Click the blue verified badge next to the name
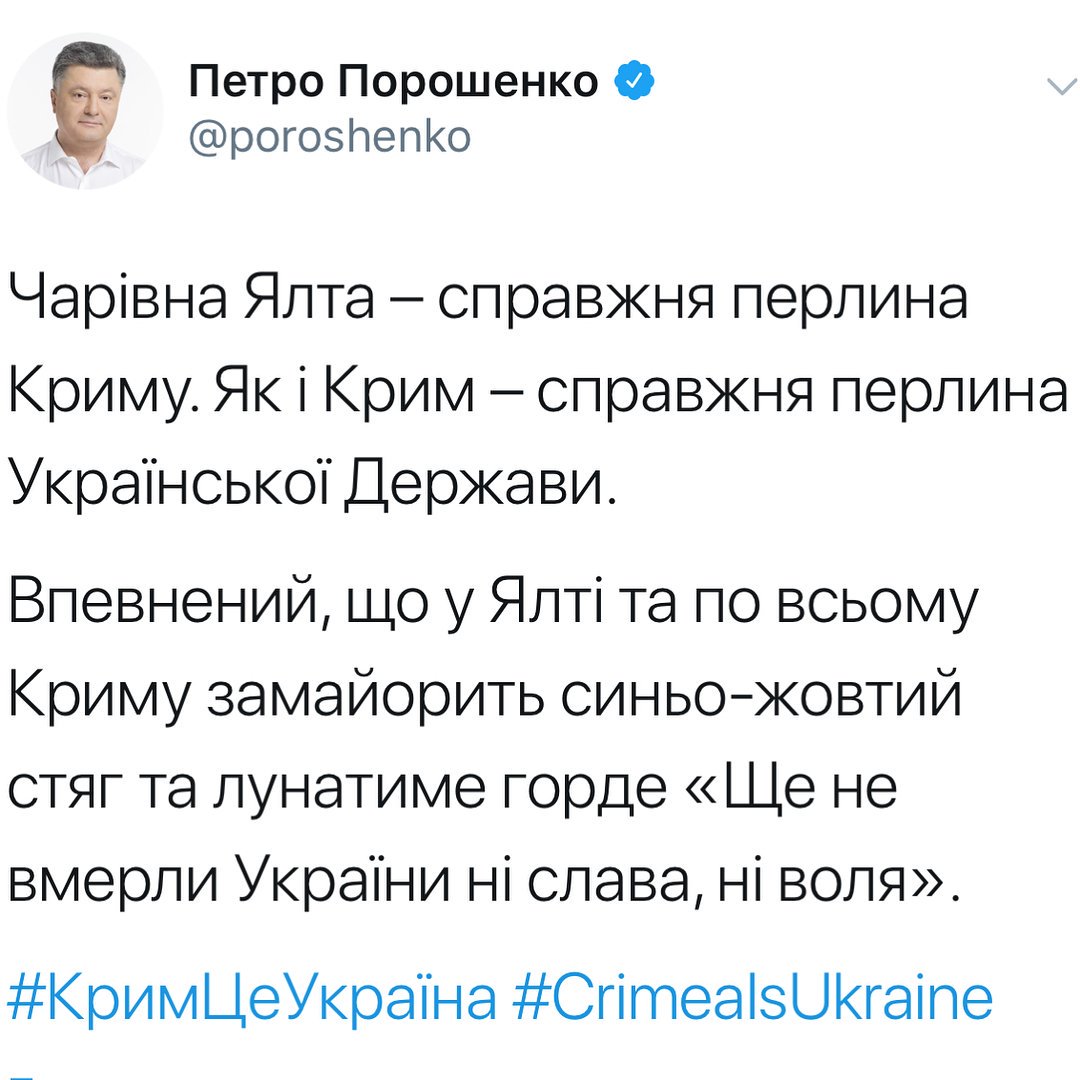 [634, 82]
